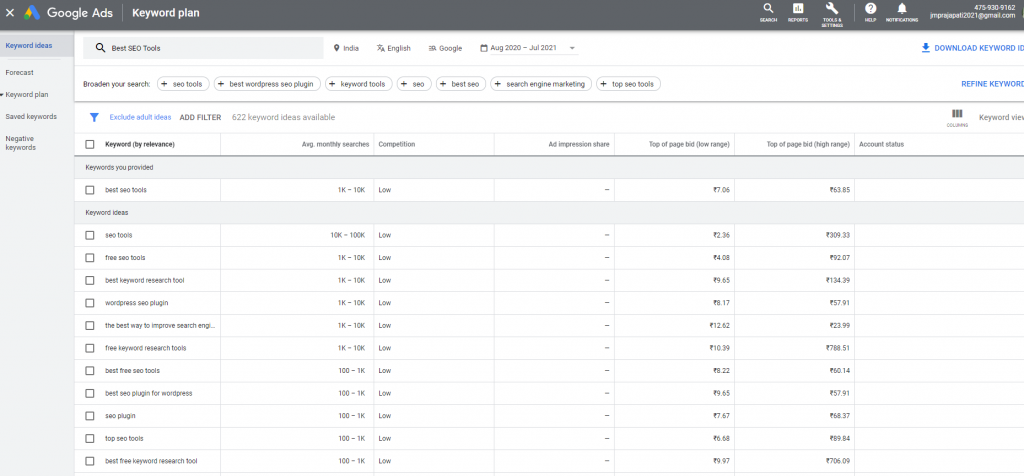The height and width of the screenshot is (476, 1024).
Task: Open Negative keywords in sidebar
Action: click(x=21, y=143)
